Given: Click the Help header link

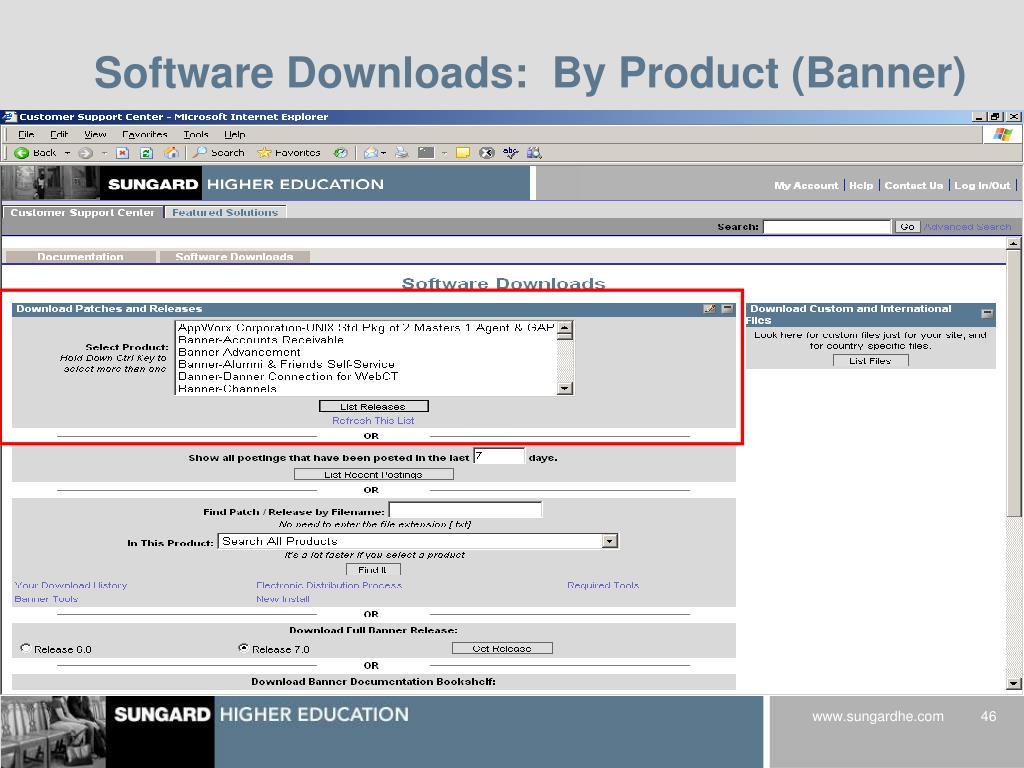Looking at the screenshot, I should (861, 185).
